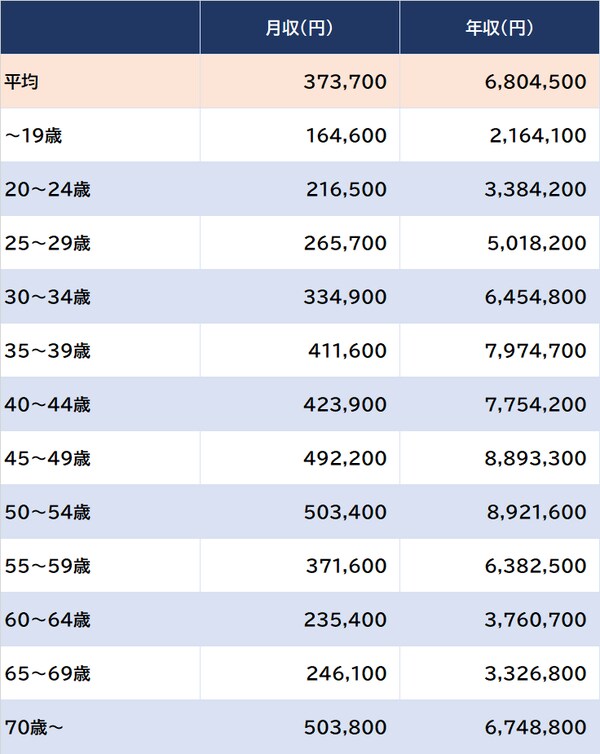The width and height of the screenshot is (600, 754).
Task: Select the 70歳～ row label
Action: [x=34, y=728]
